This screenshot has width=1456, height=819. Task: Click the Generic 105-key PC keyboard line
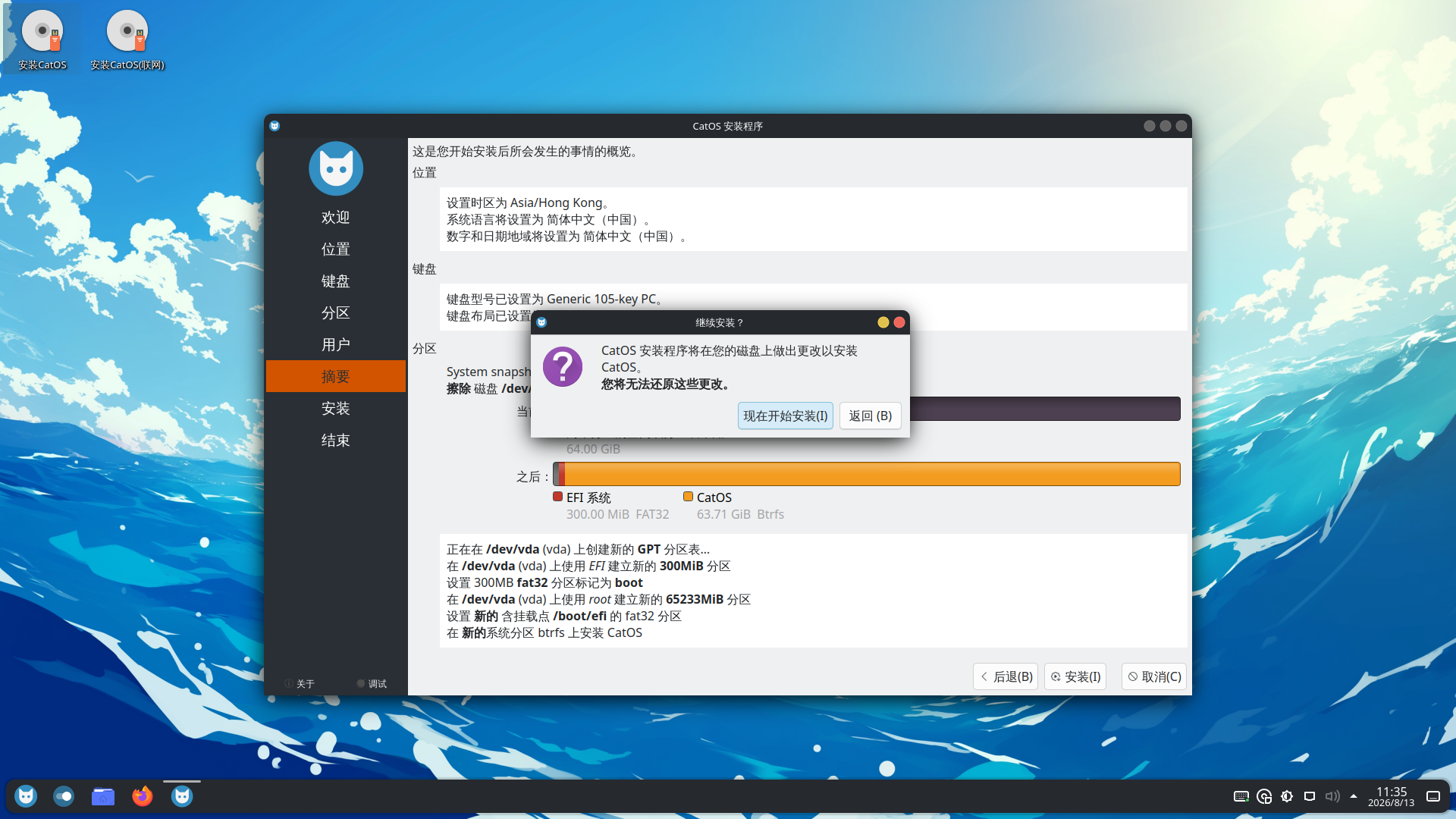click(x=555, y=300)
